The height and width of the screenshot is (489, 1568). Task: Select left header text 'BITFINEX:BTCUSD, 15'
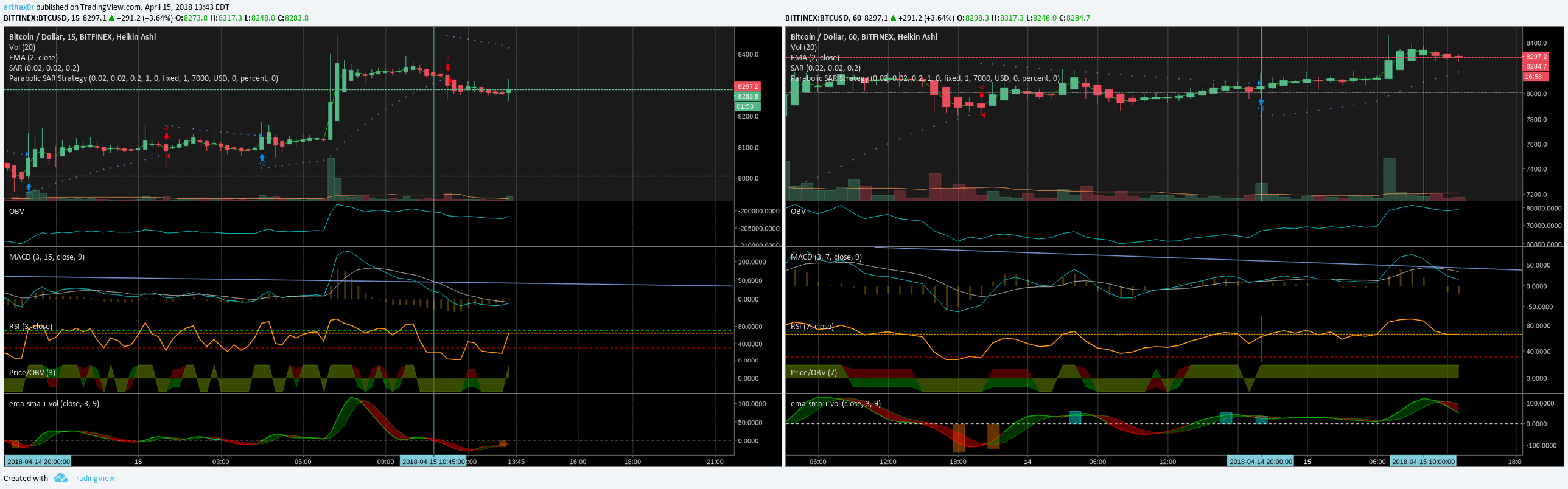point(42,18)
